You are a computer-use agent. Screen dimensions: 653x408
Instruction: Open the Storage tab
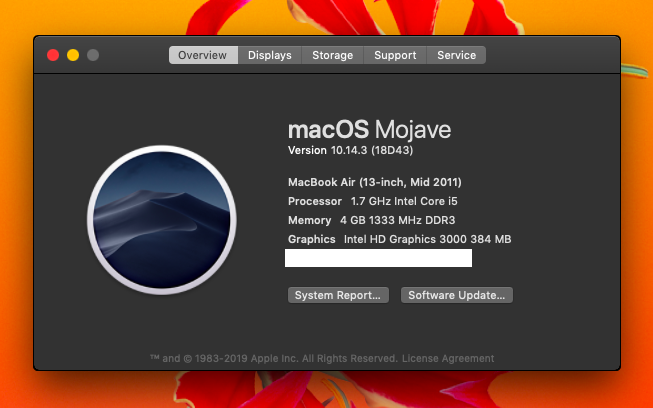pos(332,55)
